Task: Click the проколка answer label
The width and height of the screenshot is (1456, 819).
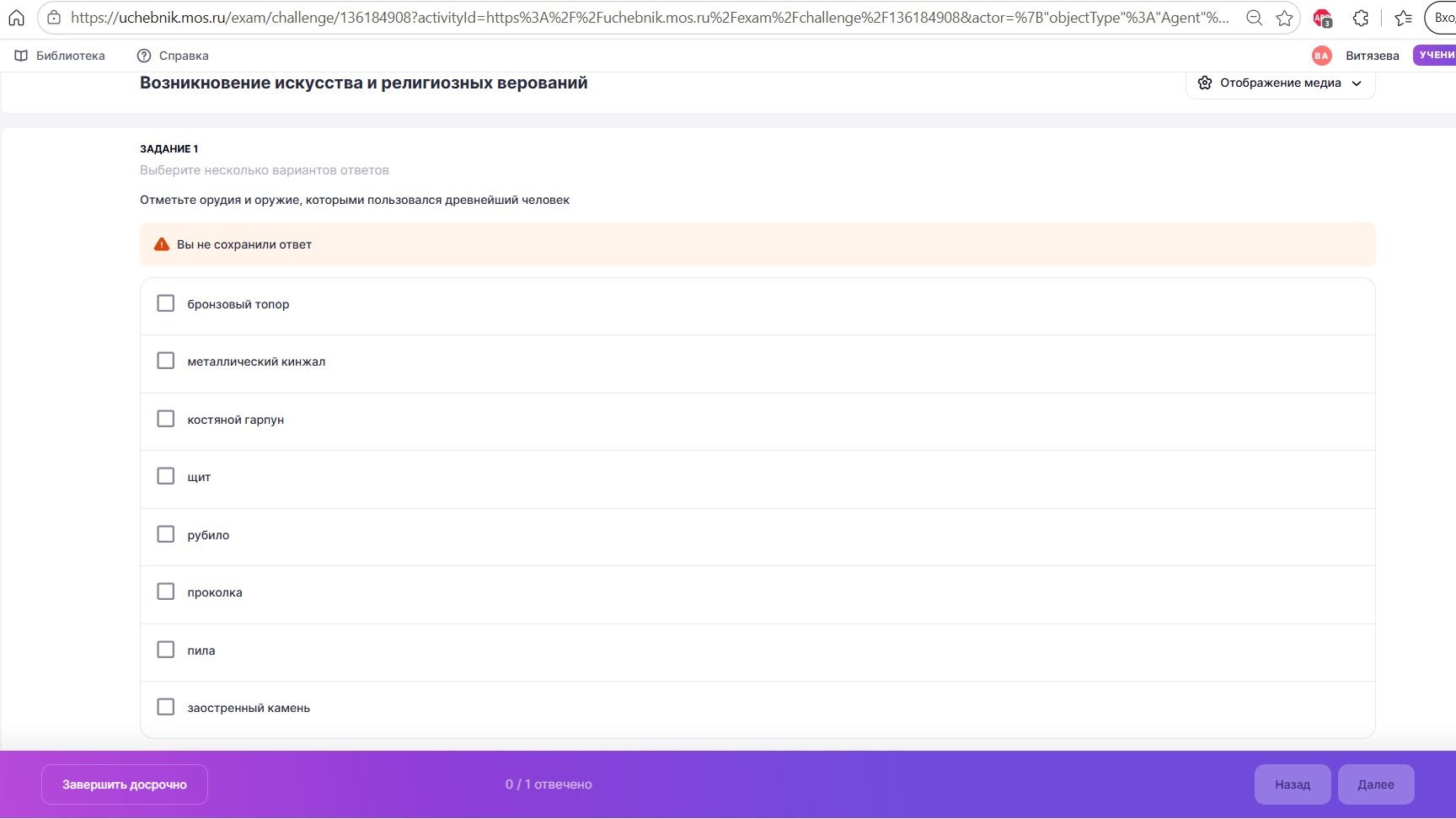Action: [x=215, y=592]
